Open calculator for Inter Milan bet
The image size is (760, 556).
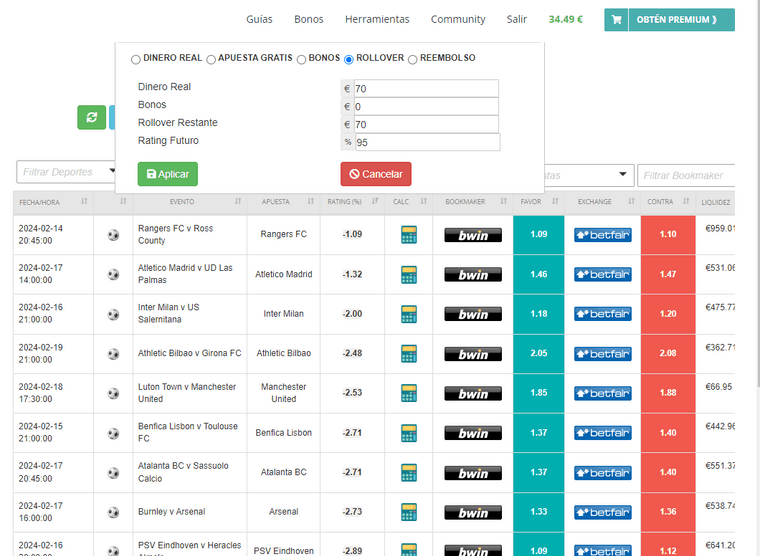(x=408, y=314)
